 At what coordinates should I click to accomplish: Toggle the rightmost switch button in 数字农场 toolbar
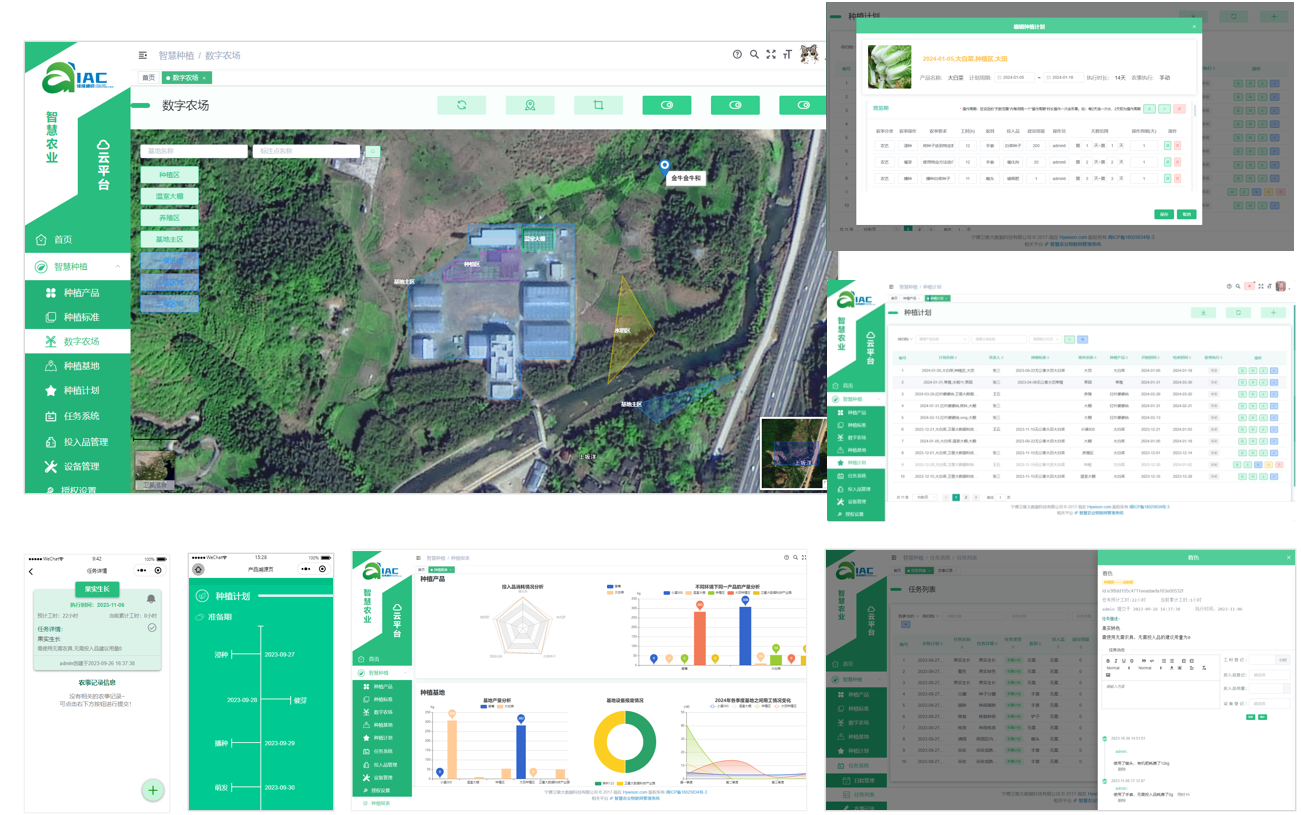click(x=803, y=105)
